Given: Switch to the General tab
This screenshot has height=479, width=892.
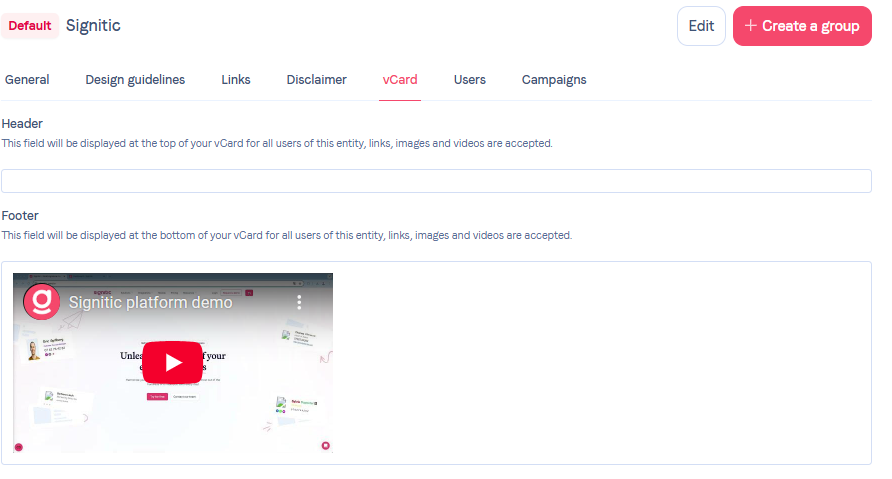Looking at the screenshot, I should [x=27, y=80].
